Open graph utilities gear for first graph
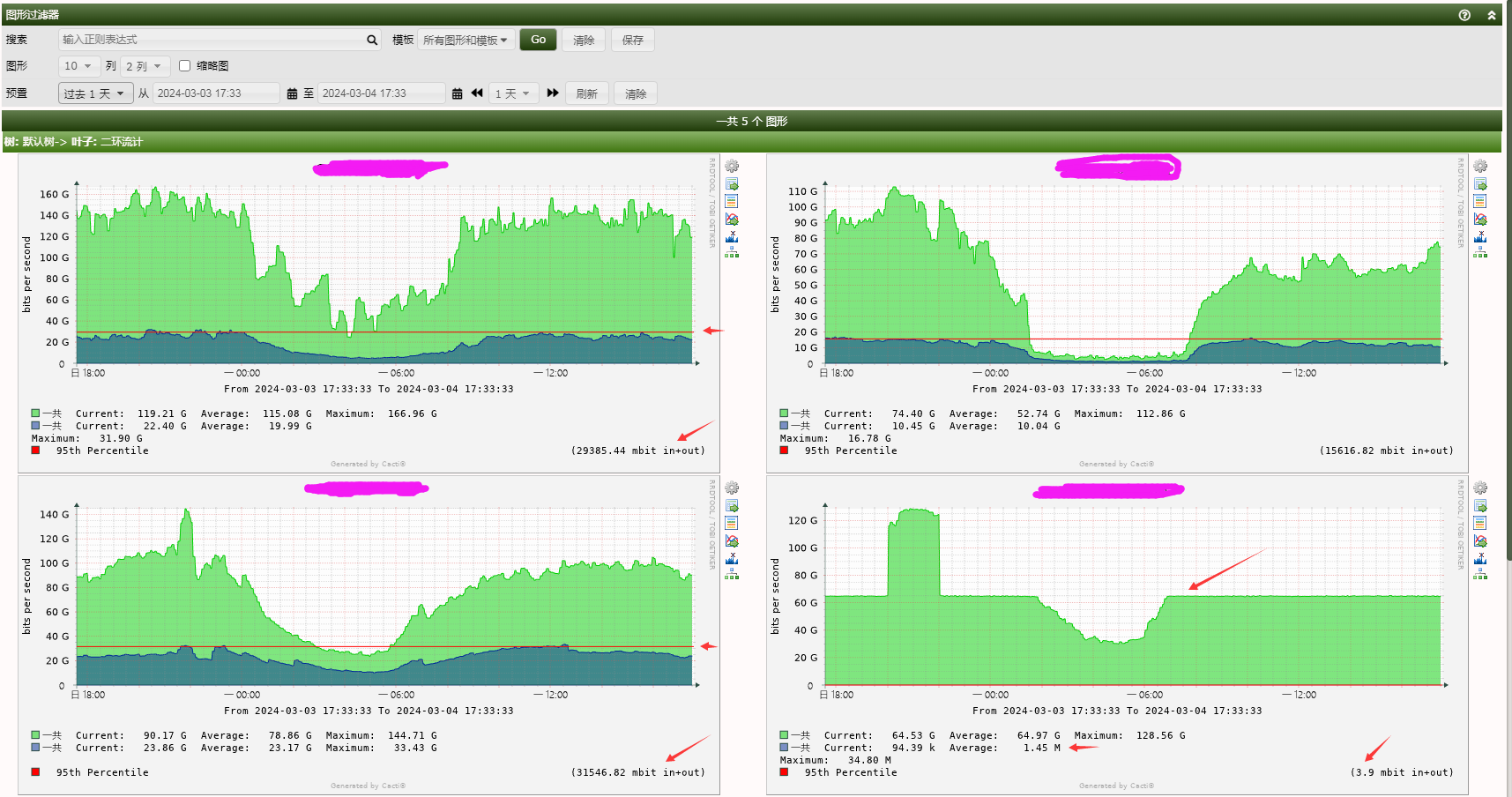1512x797 pixels. (732, 166)
